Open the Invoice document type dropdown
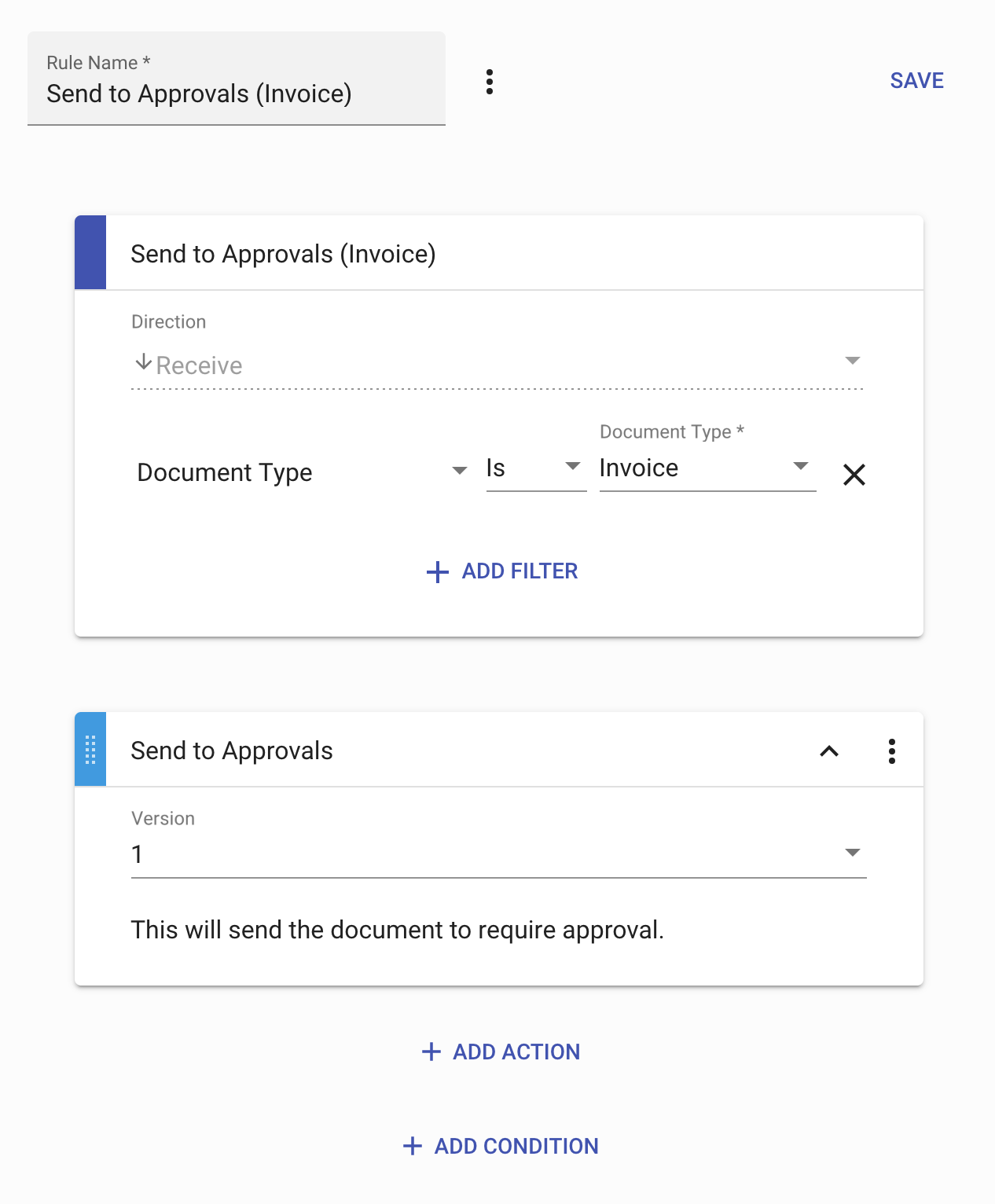This screenshot has height=1204, width=995. (801, 465)
